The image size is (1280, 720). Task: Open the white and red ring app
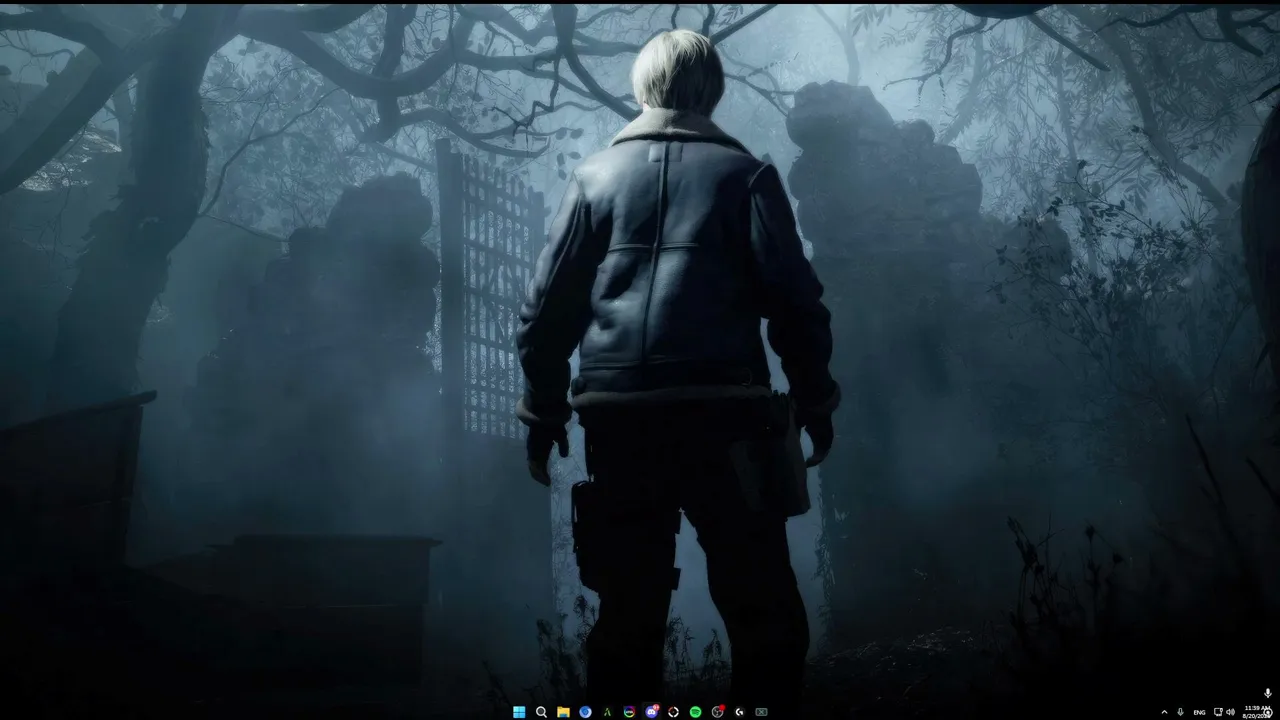(673, 712)
